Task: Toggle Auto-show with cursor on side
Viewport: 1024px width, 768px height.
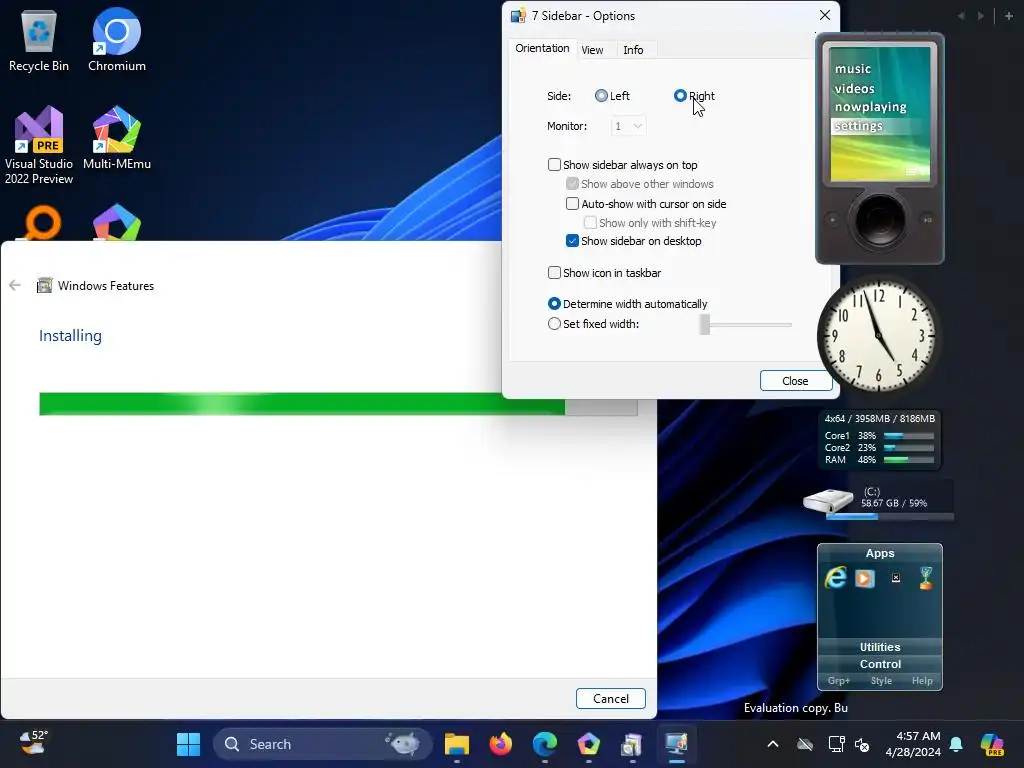Action: pos(572,204)
